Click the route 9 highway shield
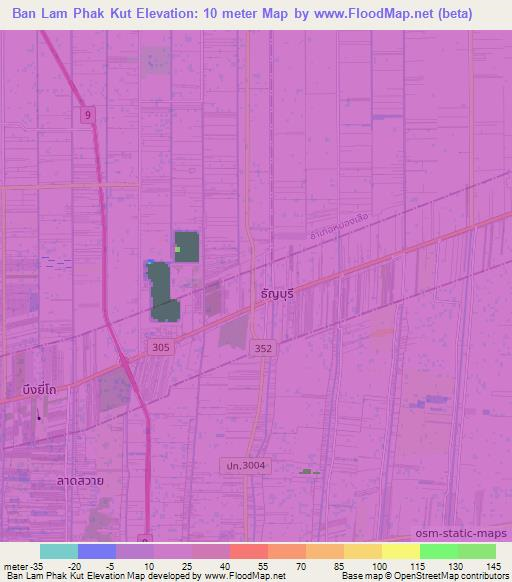 click(88, 115)
